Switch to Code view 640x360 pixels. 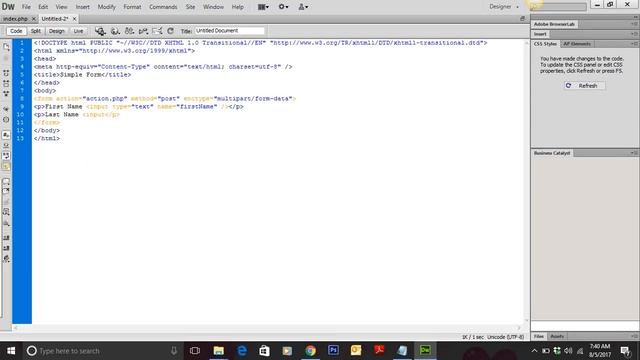(x=16, y=31)
